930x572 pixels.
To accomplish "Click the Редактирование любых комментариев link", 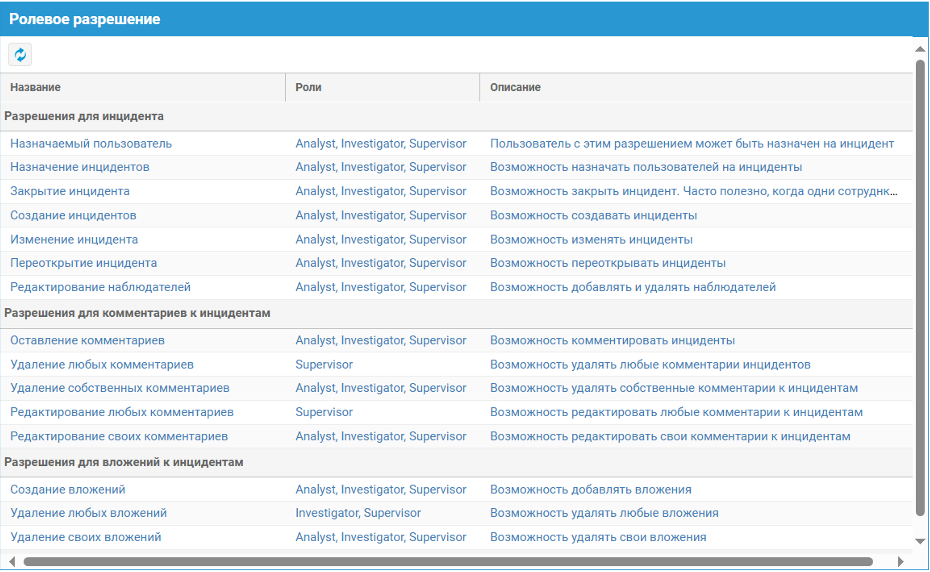I will 122,413.
